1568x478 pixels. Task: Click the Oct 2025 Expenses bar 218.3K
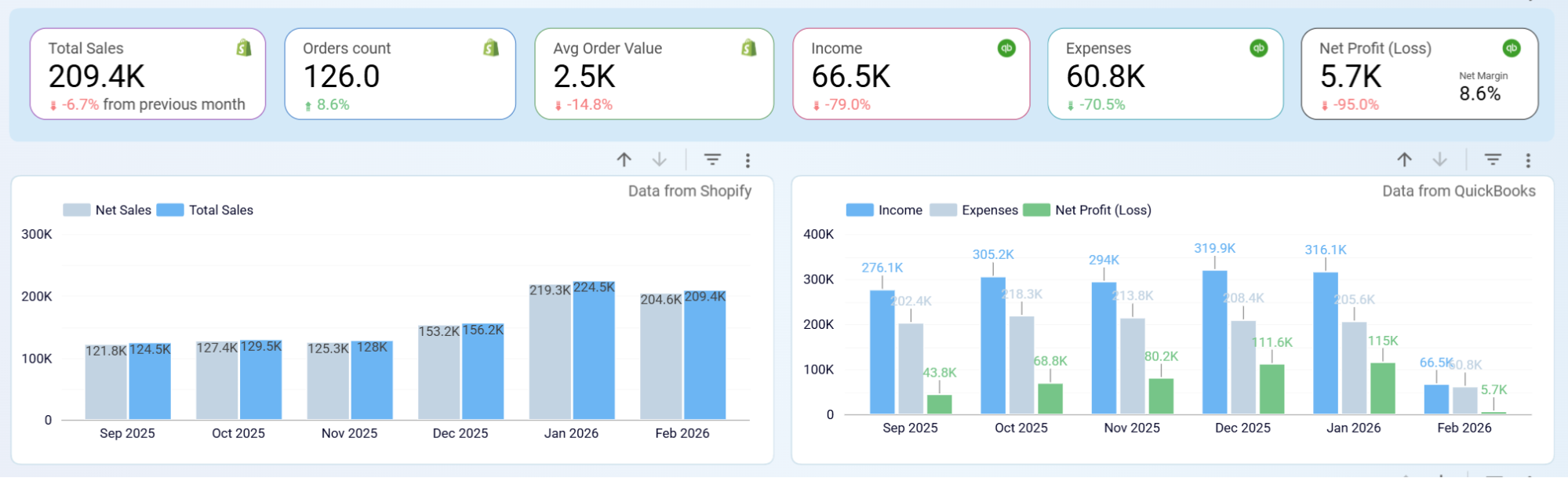click(1021, 365)
